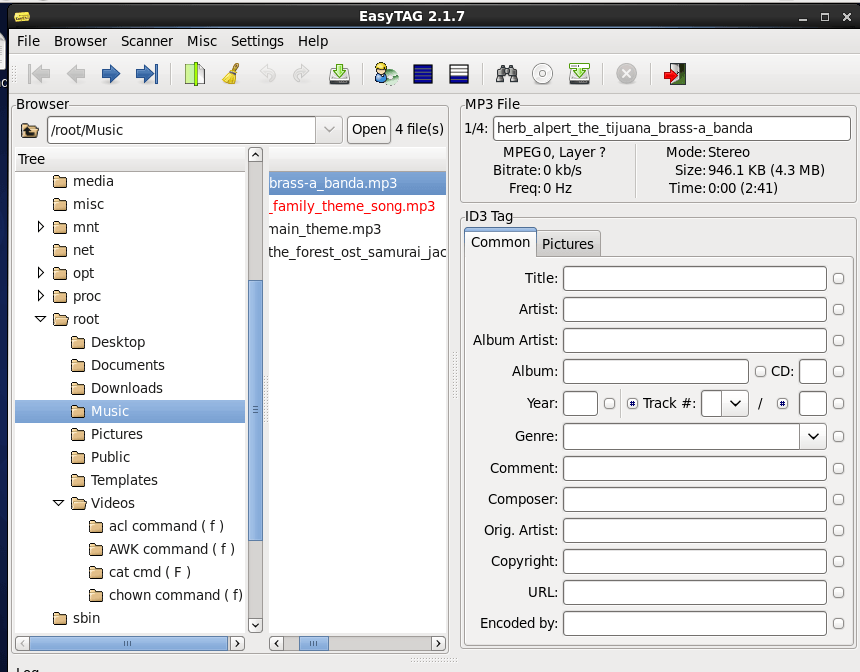This screenshot has width=860, height=672.
Task: Select the Pictures folder under root
Action: point(107,434)
